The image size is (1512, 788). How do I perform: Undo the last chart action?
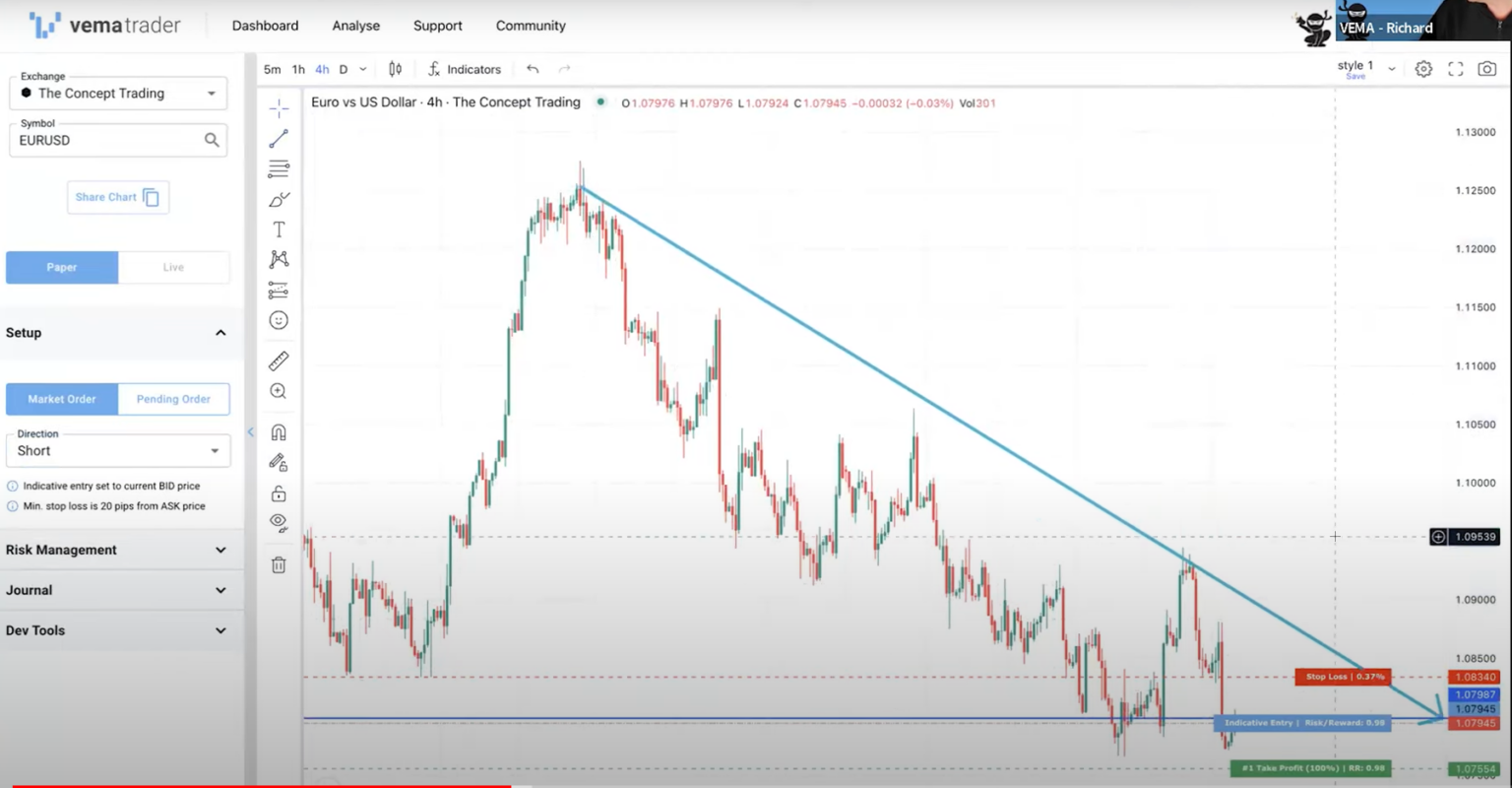click(x=533, y=69)
